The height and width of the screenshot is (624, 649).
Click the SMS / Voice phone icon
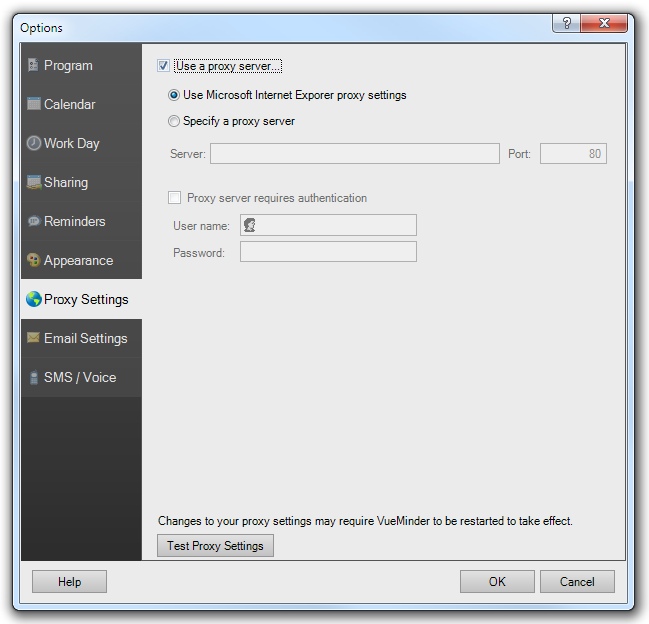(34, 377)
